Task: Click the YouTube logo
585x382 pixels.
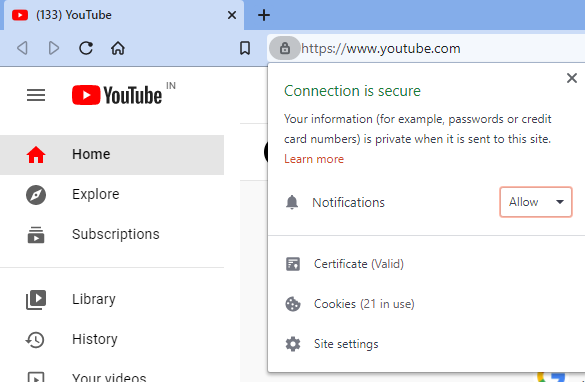Action: click(x=117, y=95)
